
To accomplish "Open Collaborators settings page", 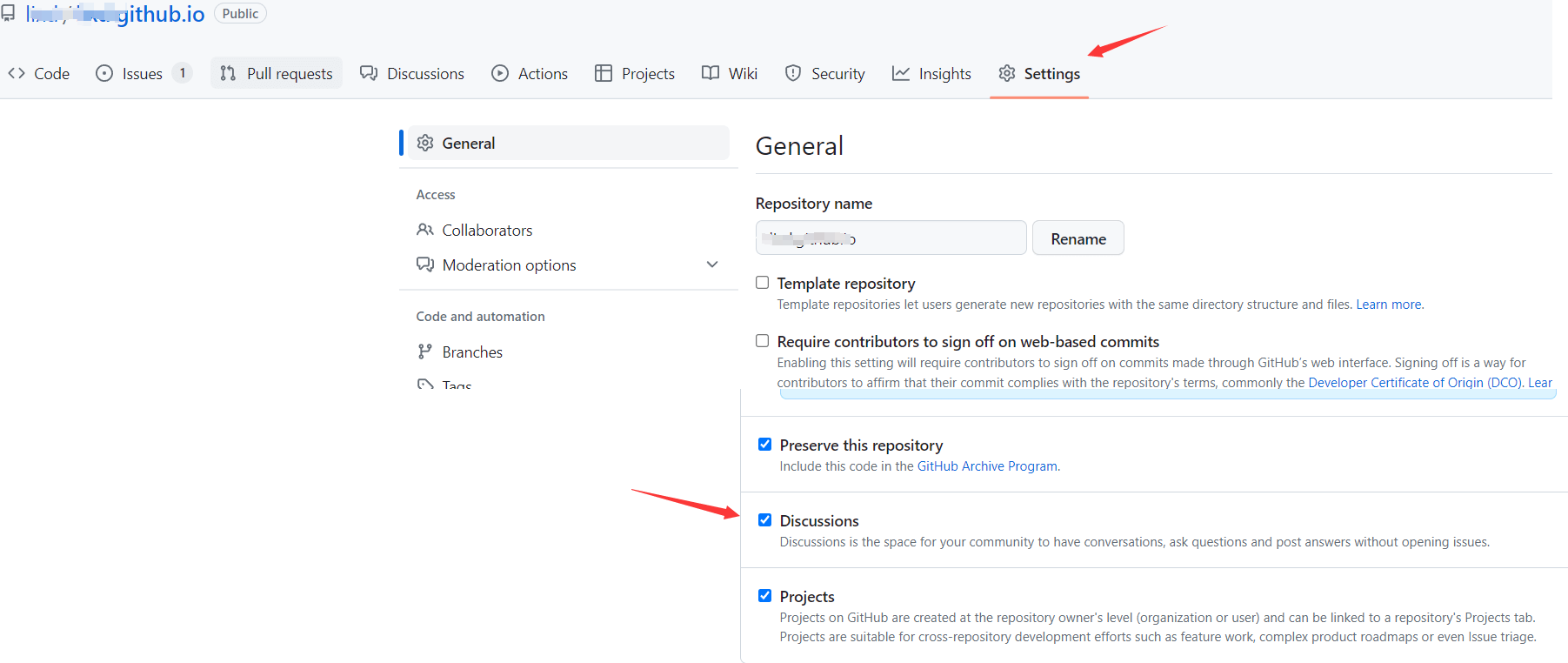I will tap(487, 231).
